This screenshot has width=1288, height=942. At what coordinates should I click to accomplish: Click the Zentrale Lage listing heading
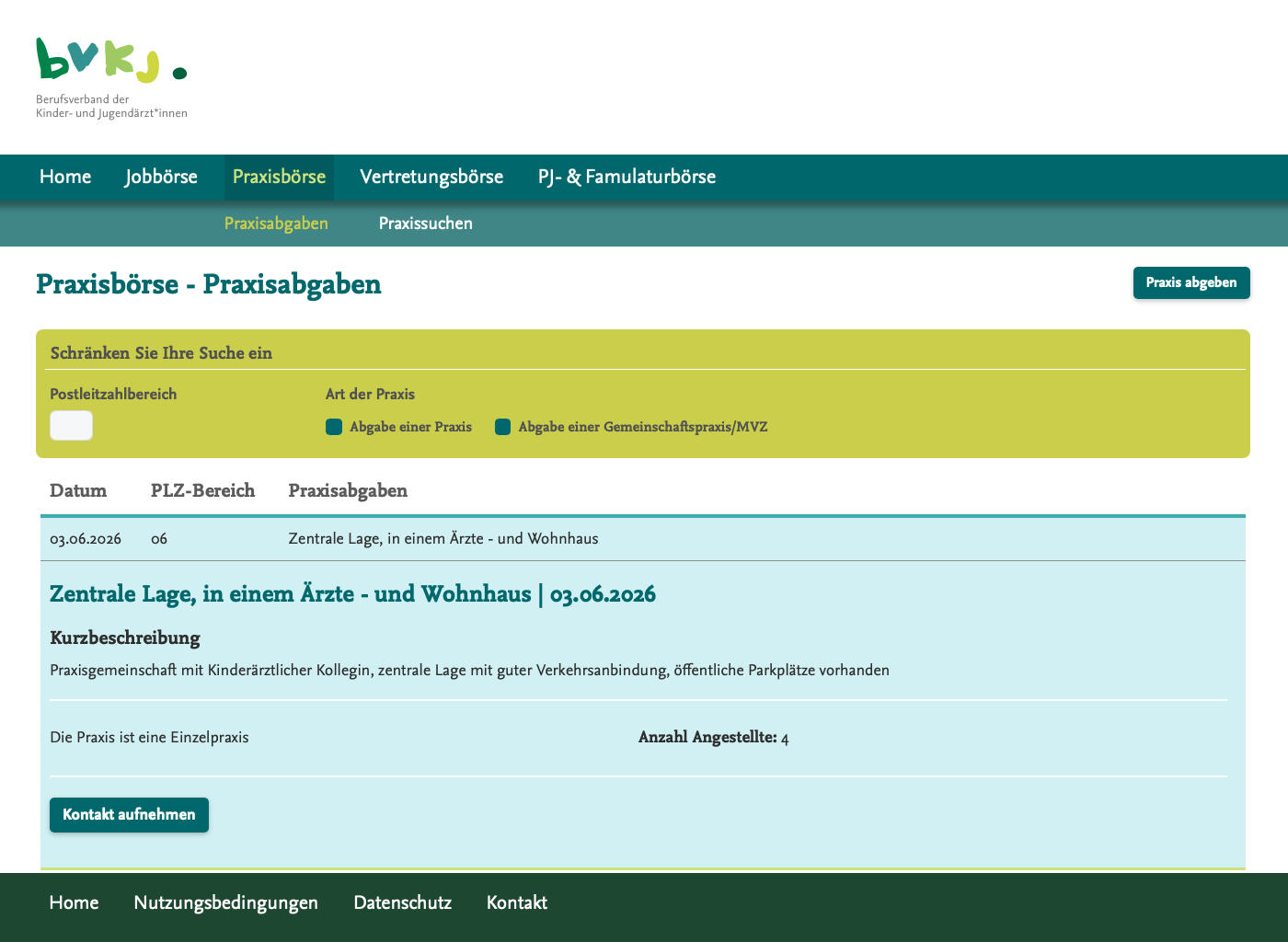tap(352, 594)
